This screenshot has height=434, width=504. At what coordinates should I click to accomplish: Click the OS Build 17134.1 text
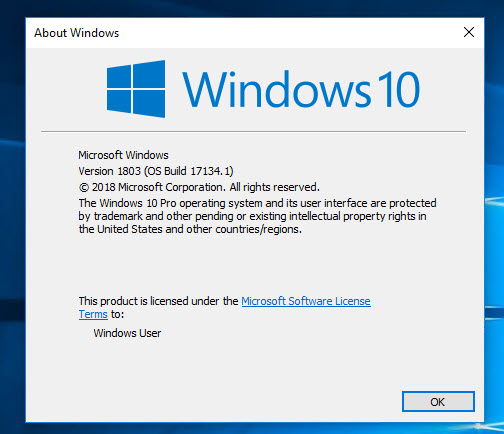[189, 171]
